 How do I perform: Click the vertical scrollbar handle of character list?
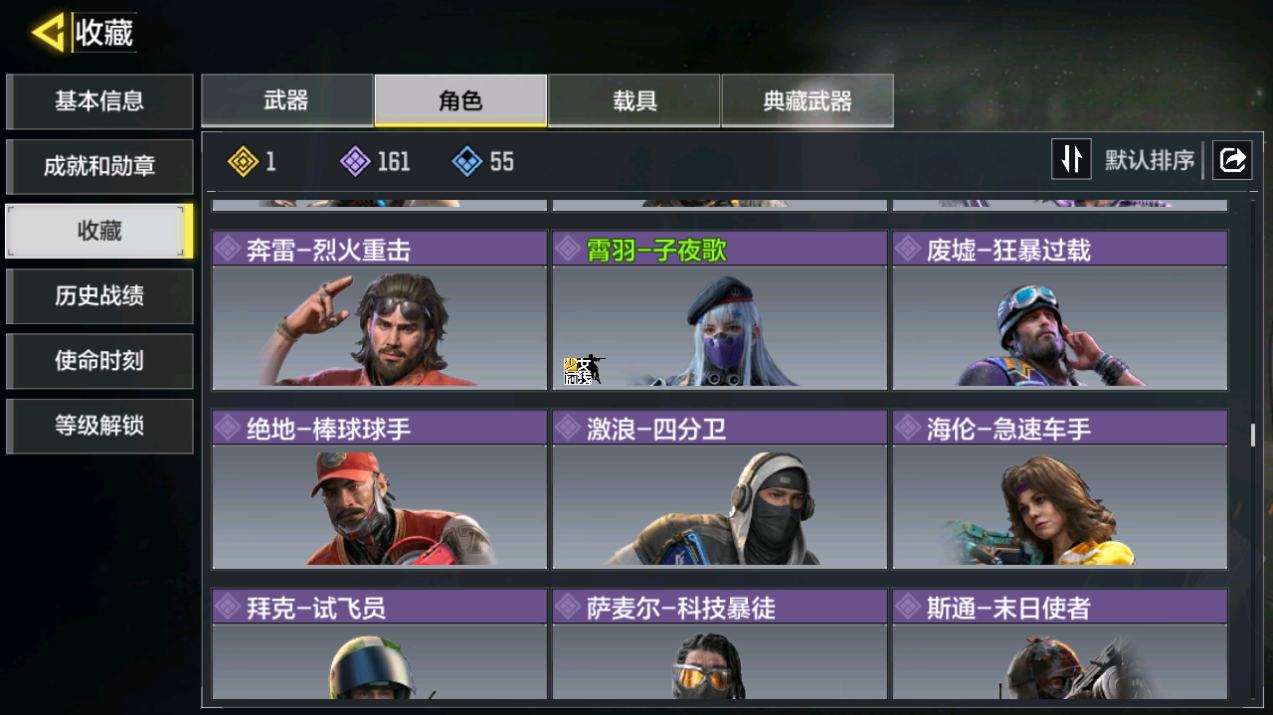pyautogui.click(x=1252, y=434)
